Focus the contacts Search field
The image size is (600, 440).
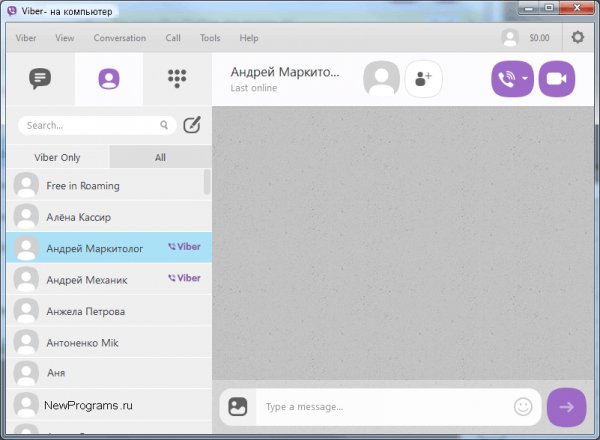point(97,125)
